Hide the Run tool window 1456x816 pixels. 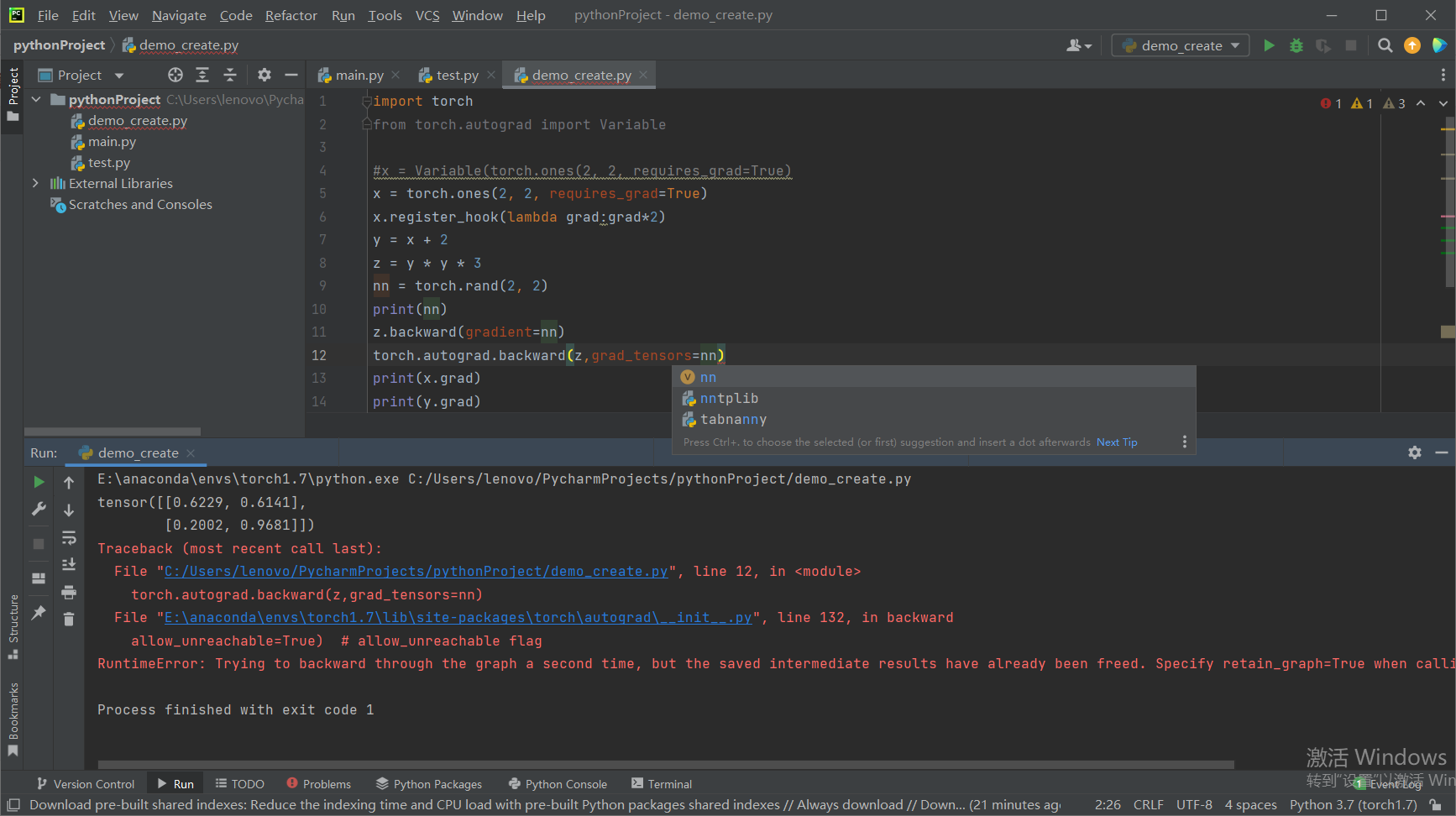(x=1442, y=452)
